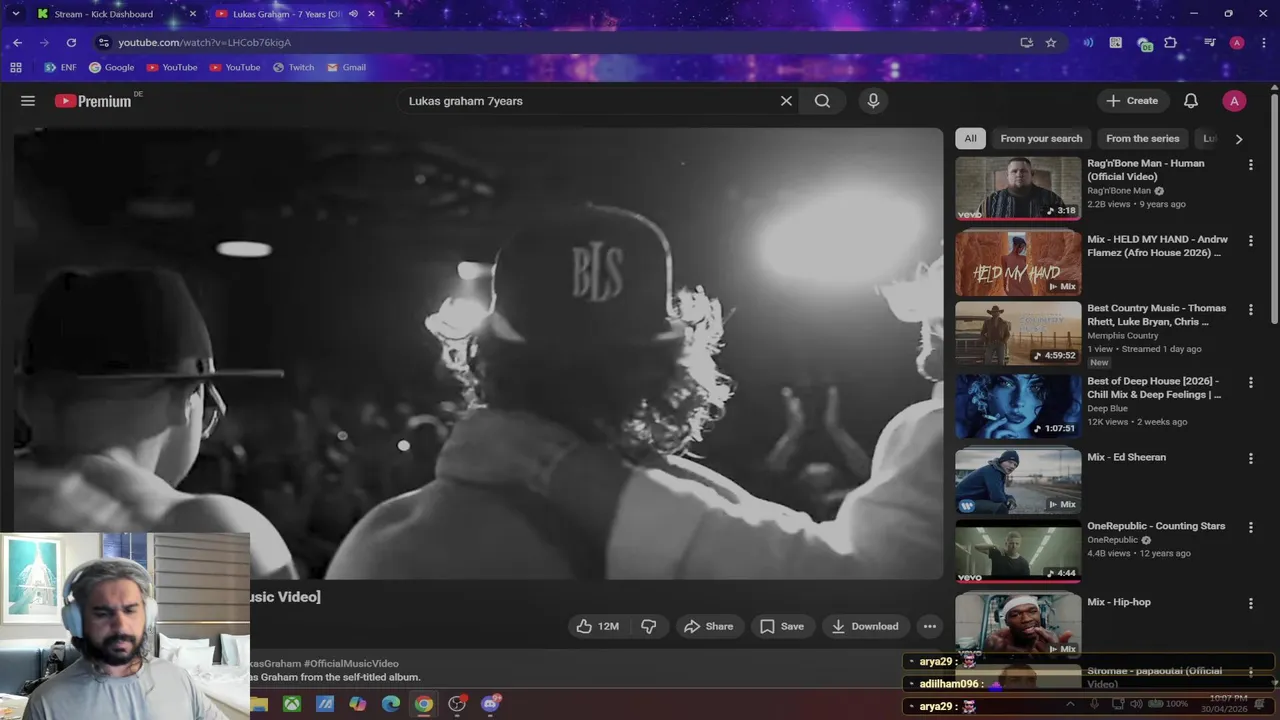Open the Xbox app from the taskbar
Viewport: 1280px width, 720px height.
[x=291, y=704]
